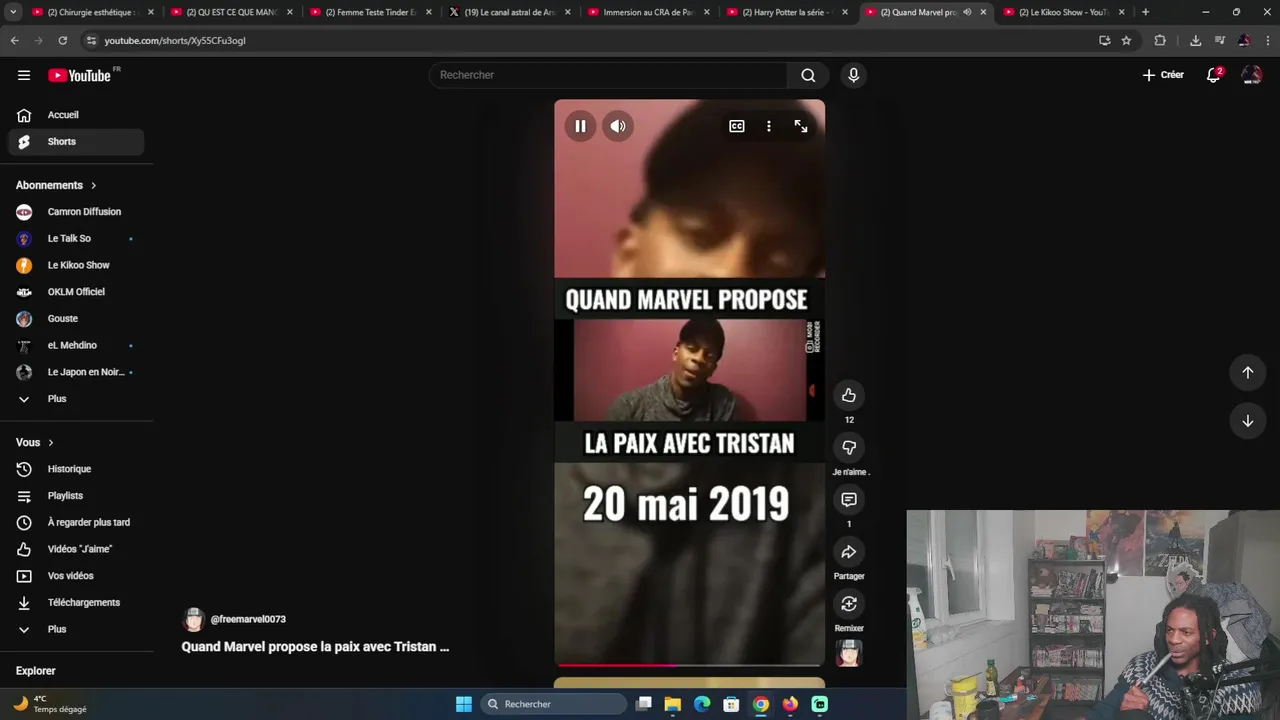Open the notifications bell
1280x720 pixels.
pyautogui.click(x=1213, y=75)
